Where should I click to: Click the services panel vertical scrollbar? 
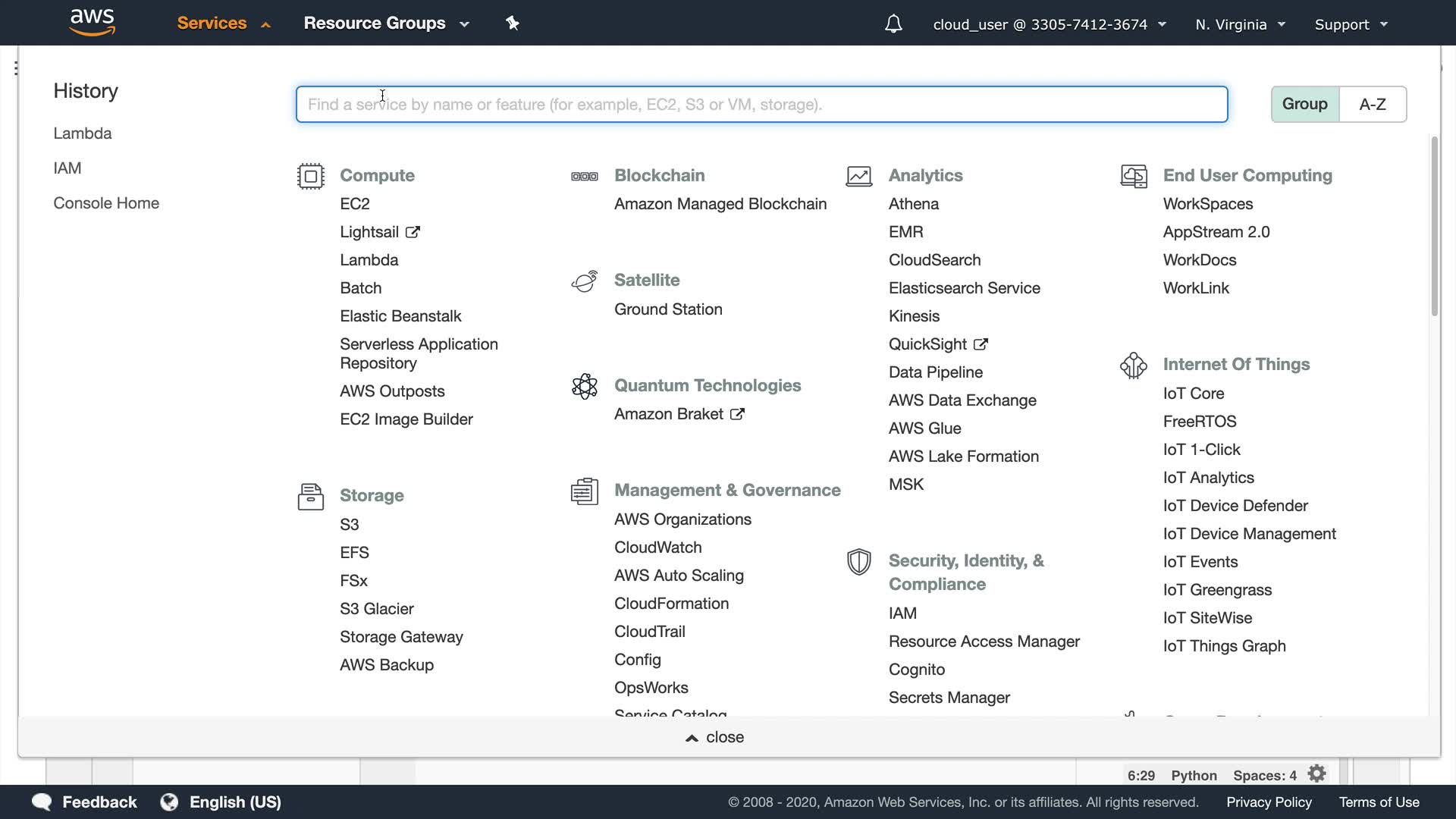pyautogui.click(x=1434, y=227)
